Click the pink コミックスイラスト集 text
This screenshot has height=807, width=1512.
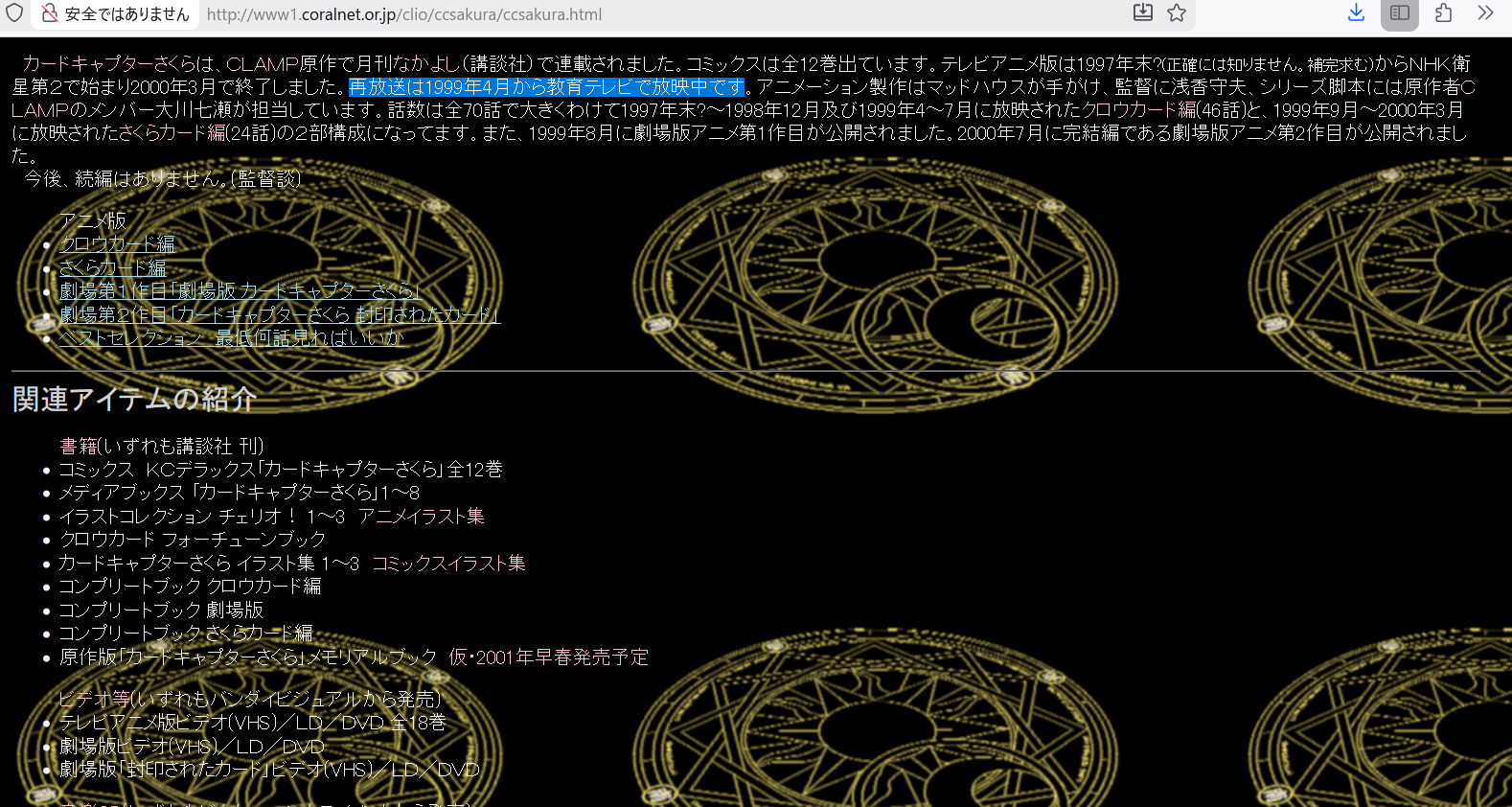pos(448,564)
